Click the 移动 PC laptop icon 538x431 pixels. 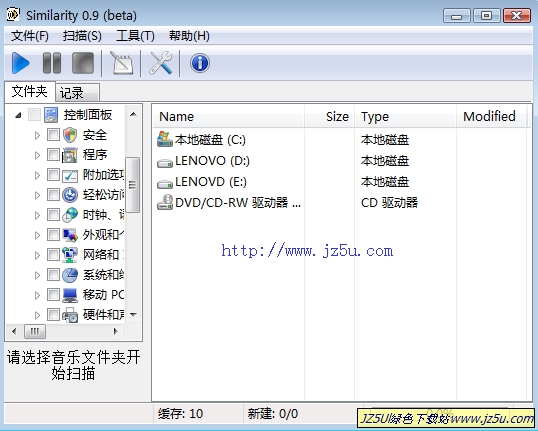pos(70,295)
